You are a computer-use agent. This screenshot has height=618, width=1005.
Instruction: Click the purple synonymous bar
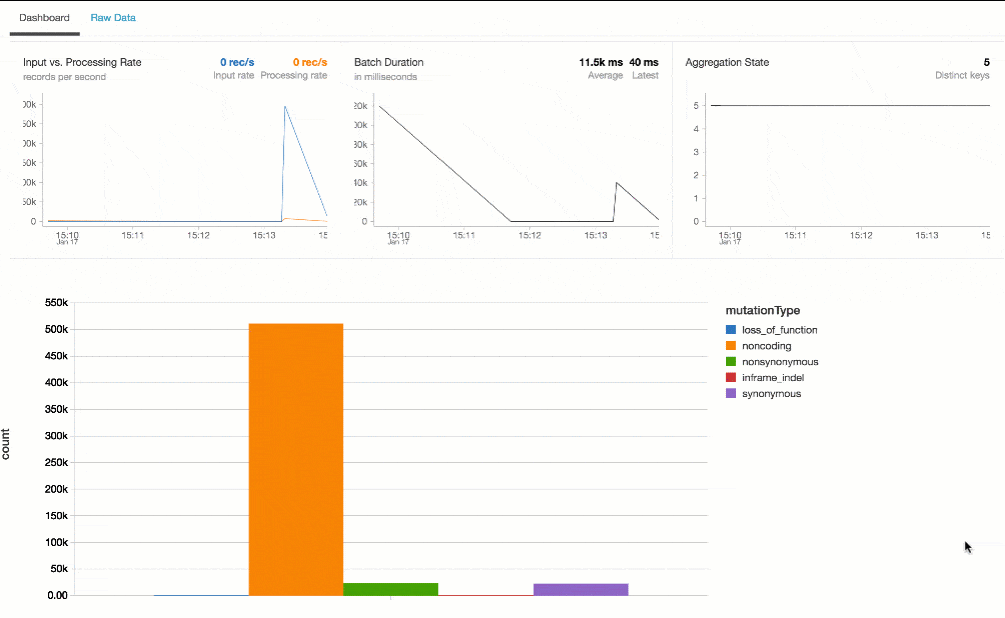[x=580, y=589]
